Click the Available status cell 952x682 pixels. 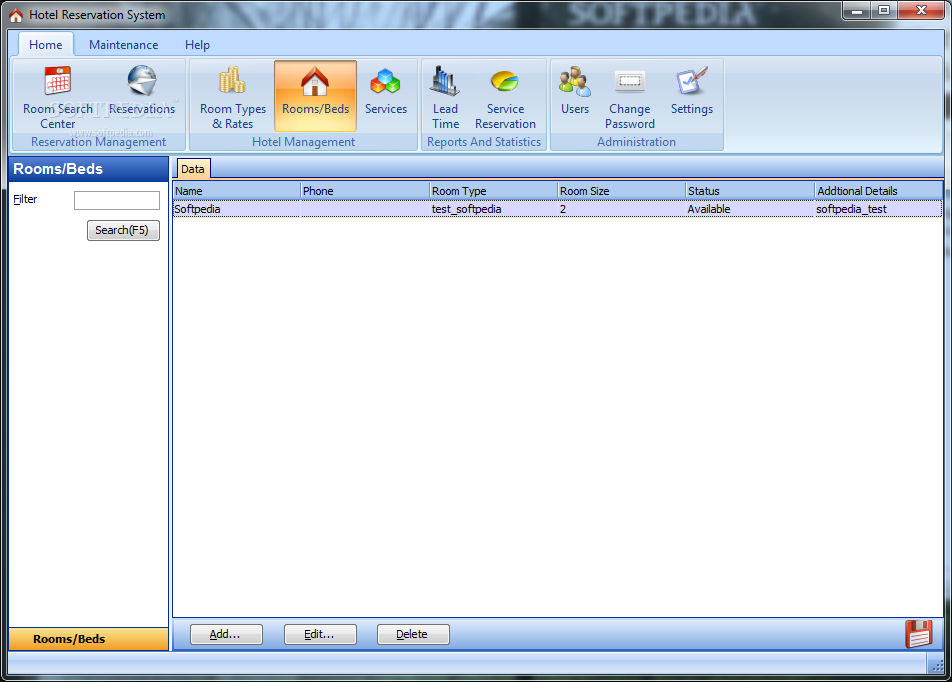(750, 209)
